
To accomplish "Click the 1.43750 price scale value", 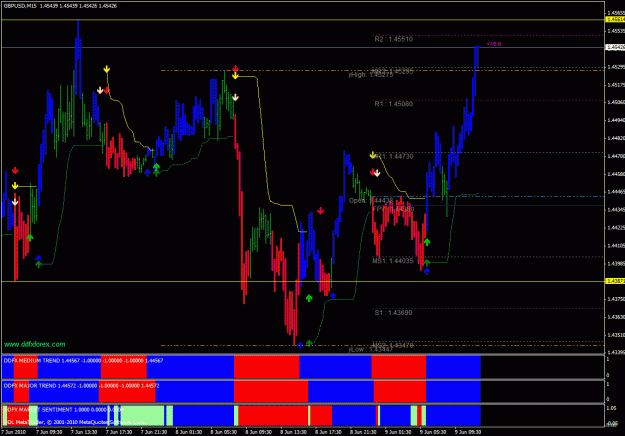I will [x=615, y=299].
